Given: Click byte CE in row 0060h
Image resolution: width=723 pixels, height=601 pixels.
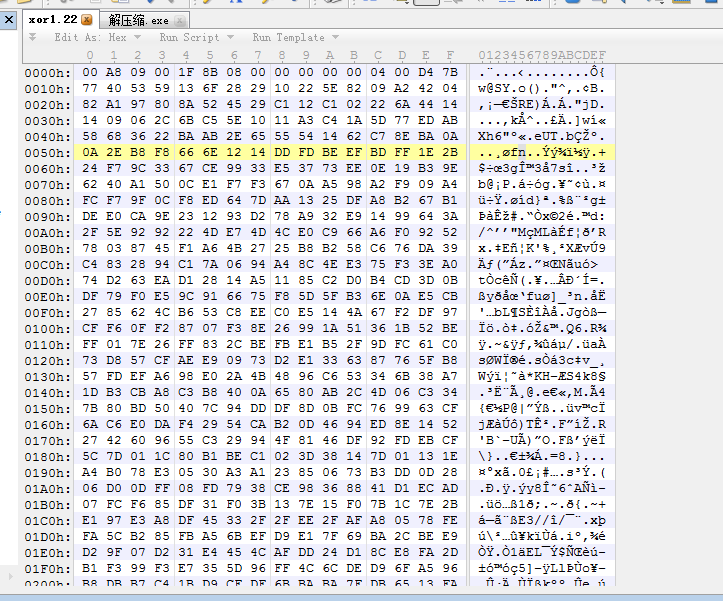Looking at the screenshot, I should click(x=210, y=168).
